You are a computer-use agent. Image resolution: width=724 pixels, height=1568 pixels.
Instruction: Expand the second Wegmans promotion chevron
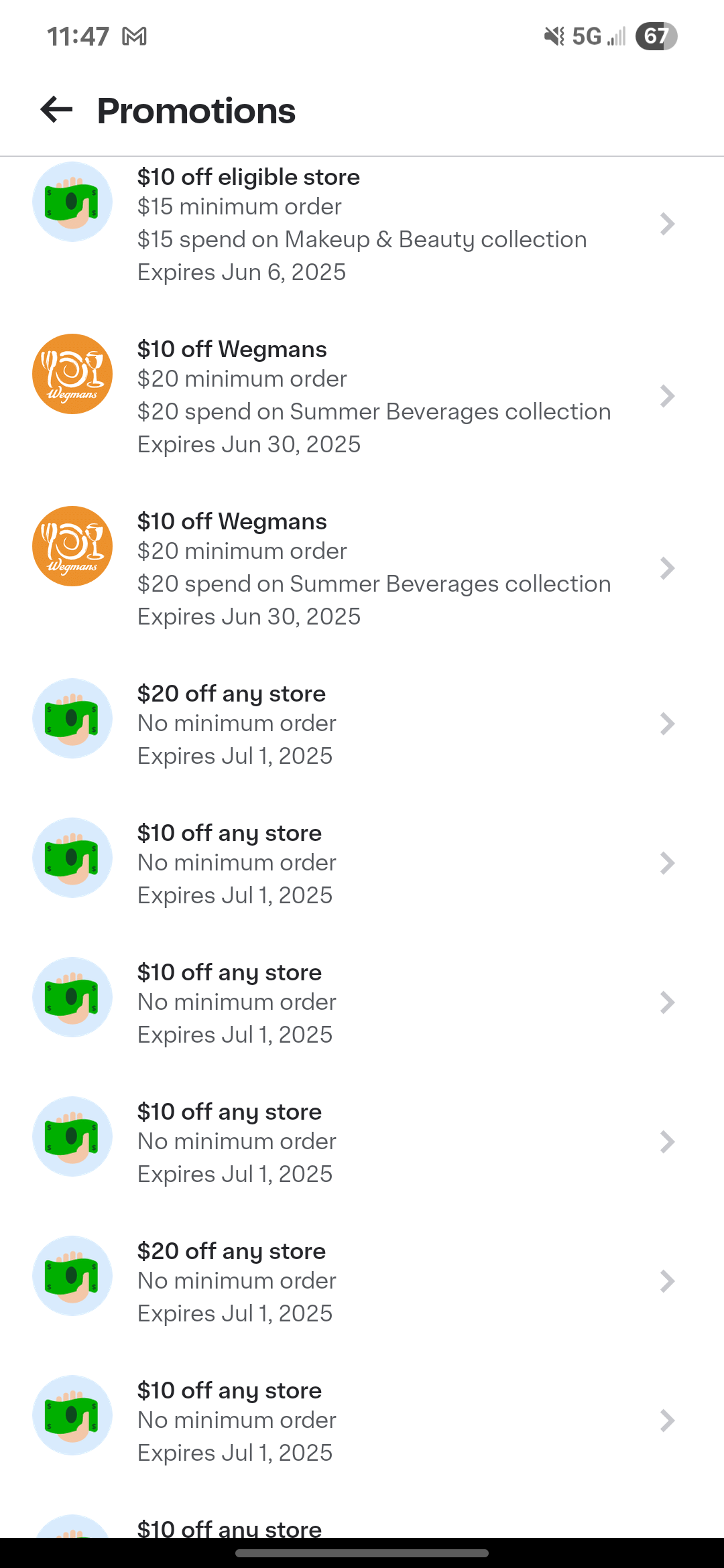pos(667,568)
